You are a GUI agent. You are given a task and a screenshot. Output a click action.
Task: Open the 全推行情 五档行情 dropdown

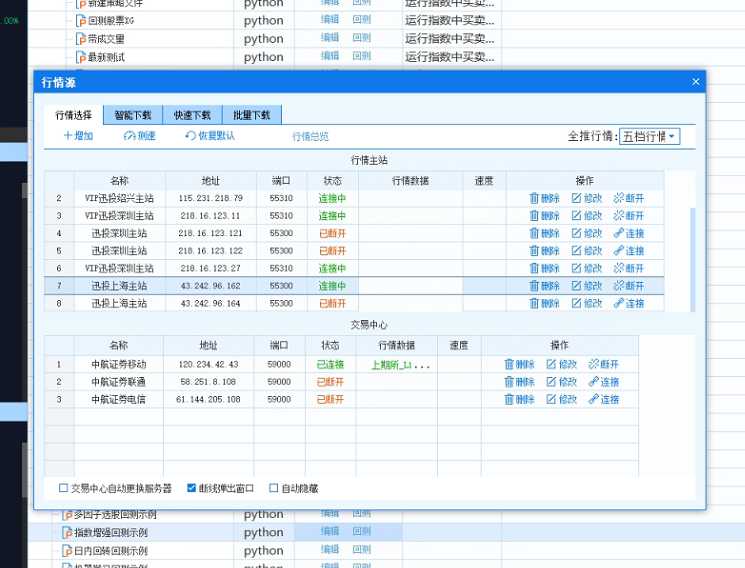(649, 136)
